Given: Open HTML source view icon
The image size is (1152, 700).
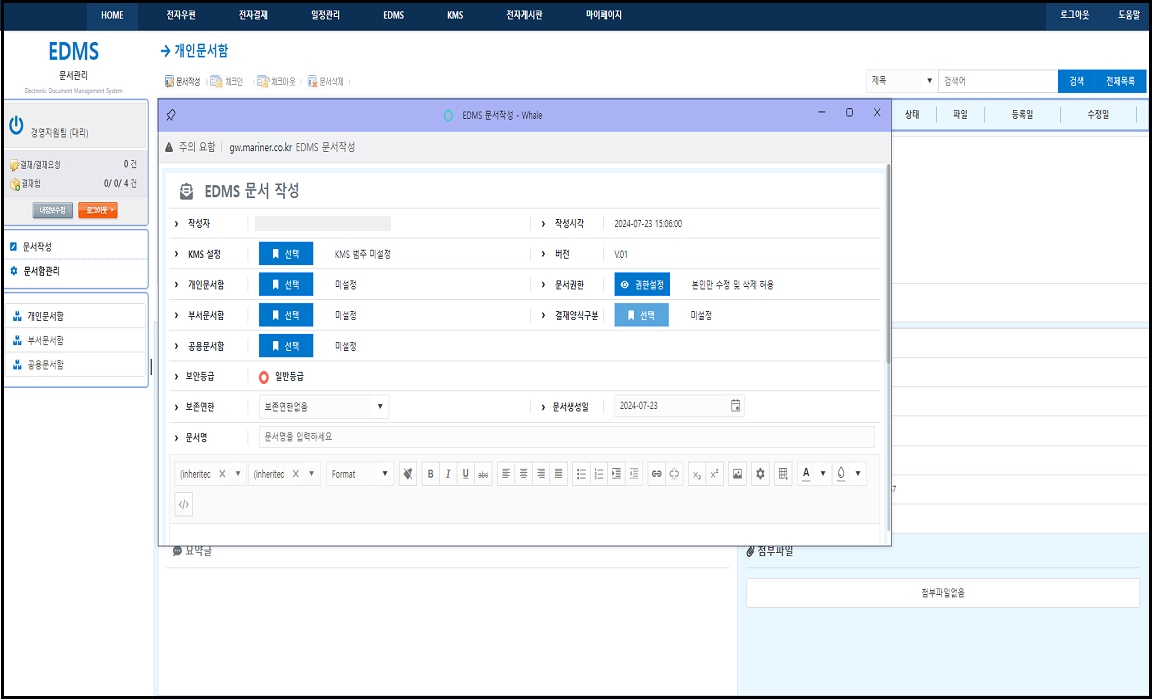Looking at the screenshot, I should point(184,504).
